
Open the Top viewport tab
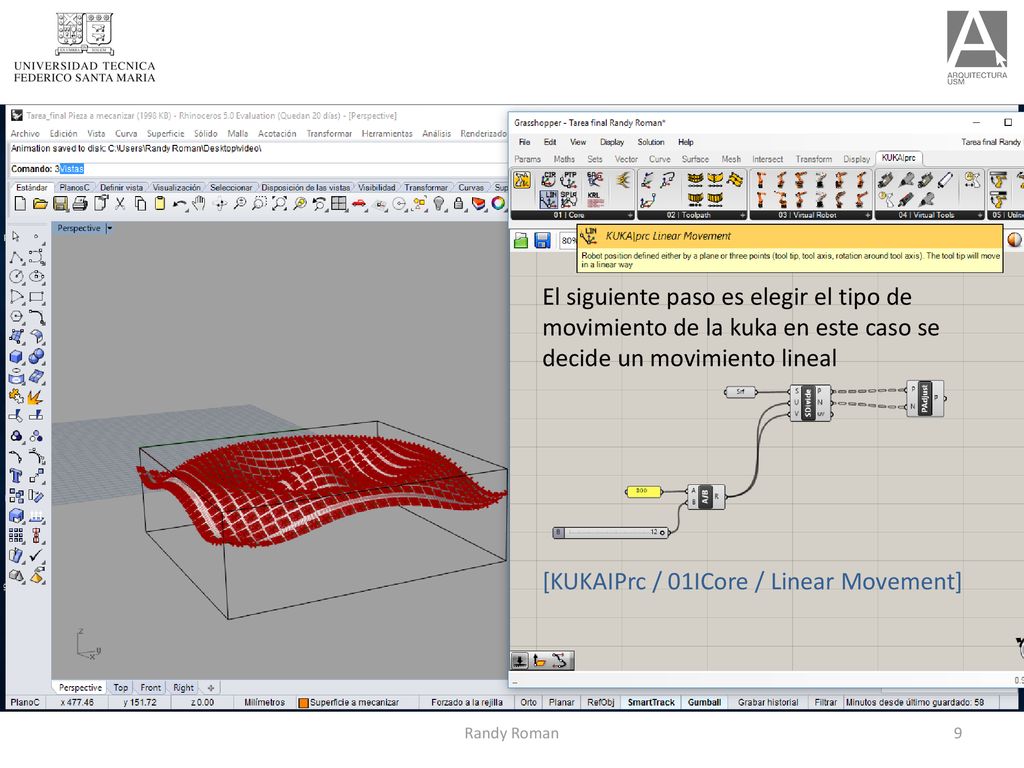[121, 688]
